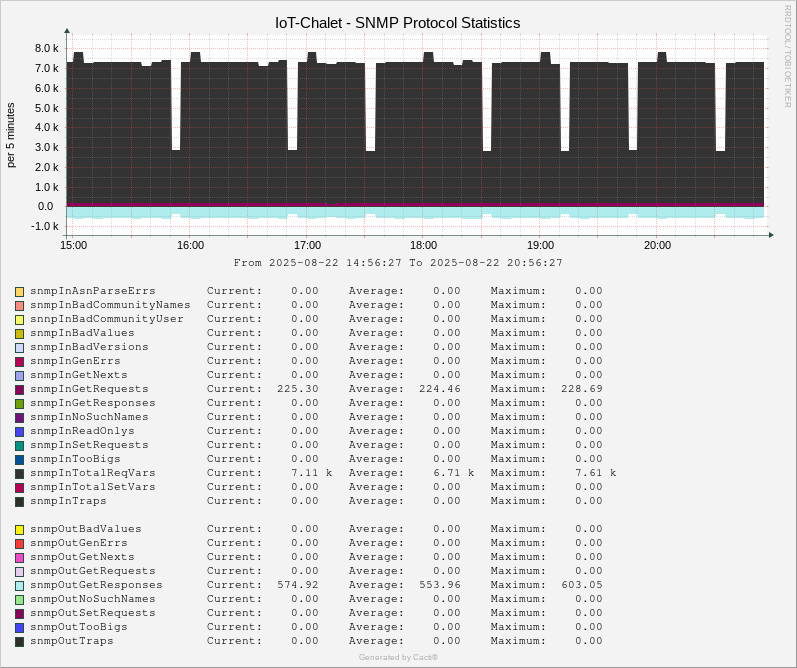Click the snmpOutNoSuchNames green color swatch
This screenshot has height=668, width=797.
click(19, 600)
